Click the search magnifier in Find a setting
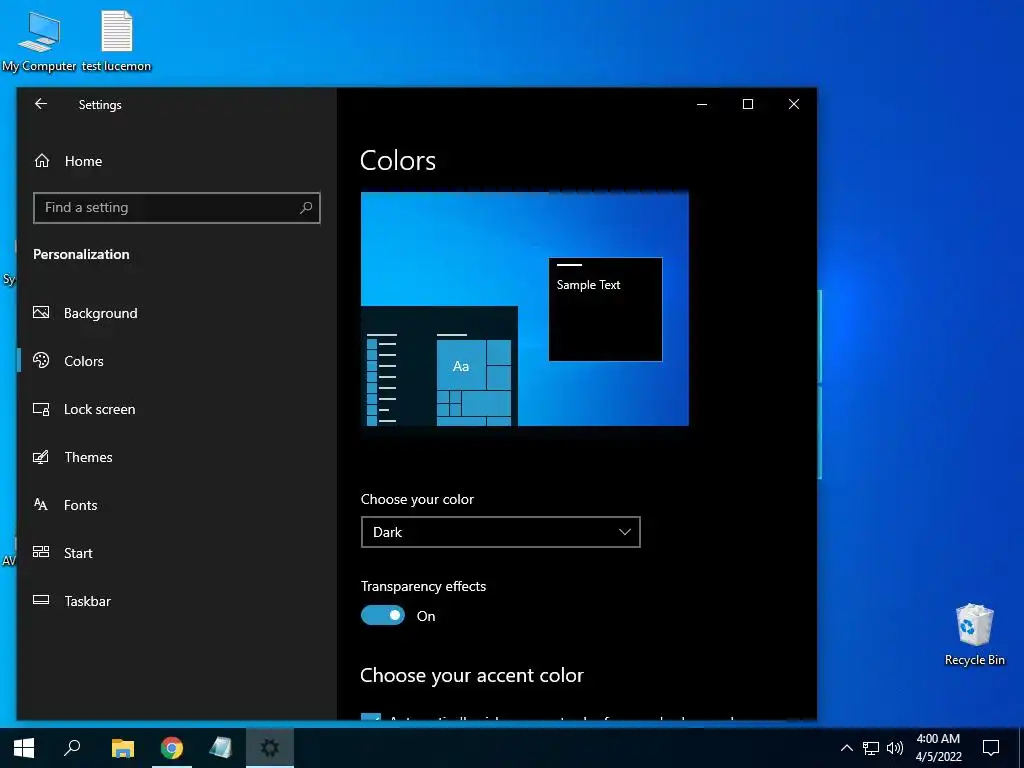1024x768 pixels. 306,208
